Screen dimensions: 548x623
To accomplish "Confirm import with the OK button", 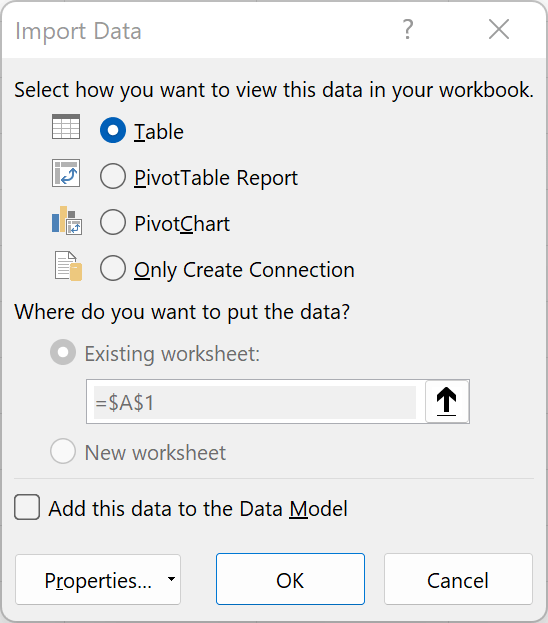I will (x=290, y=579).
